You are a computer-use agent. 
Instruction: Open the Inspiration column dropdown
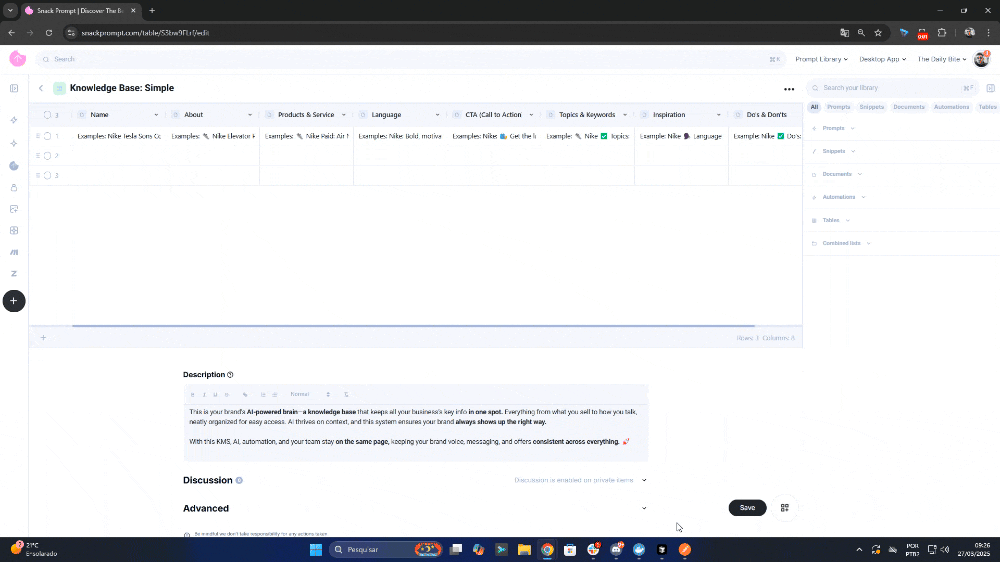pos(719,115)
